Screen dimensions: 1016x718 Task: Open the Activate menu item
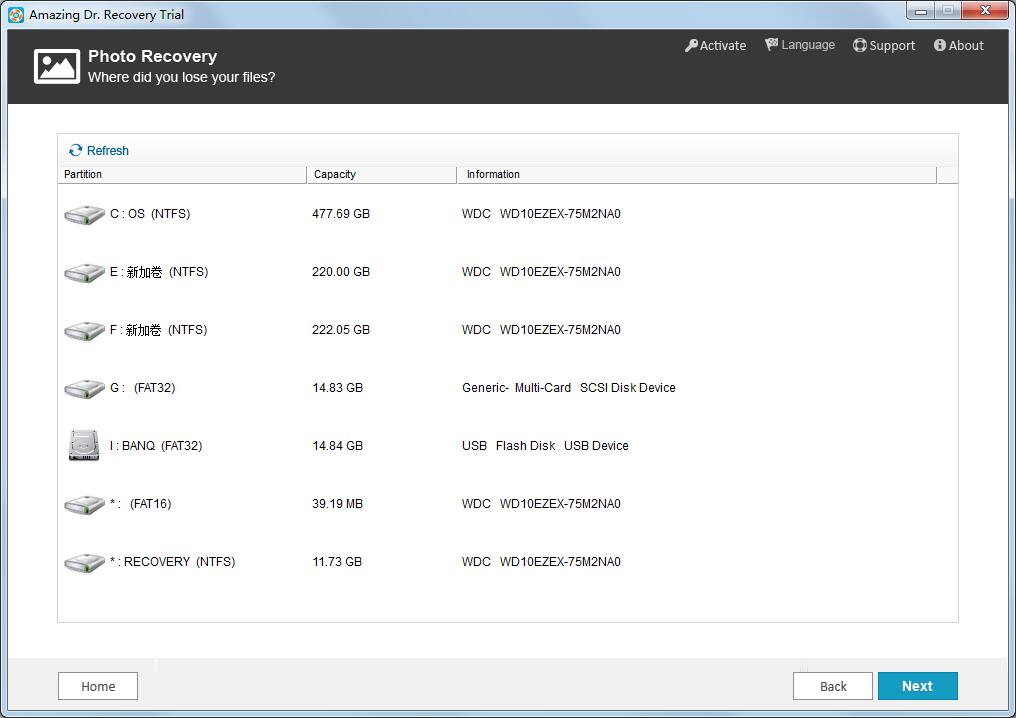[715, 45]
